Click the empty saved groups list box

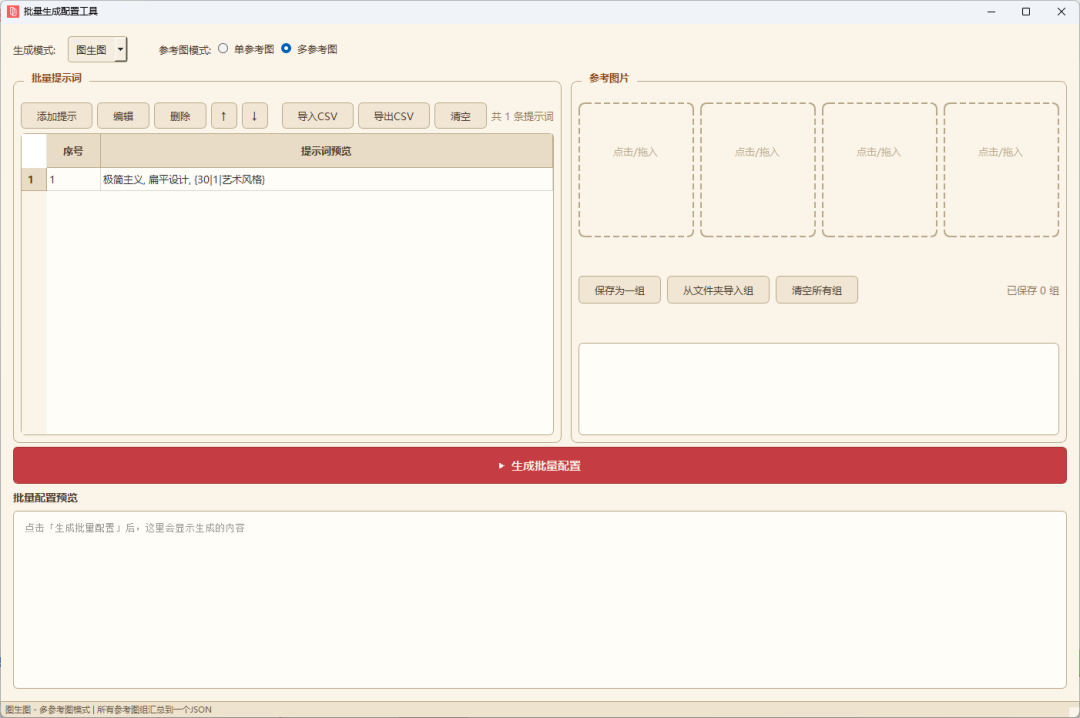tap(818, 389)
